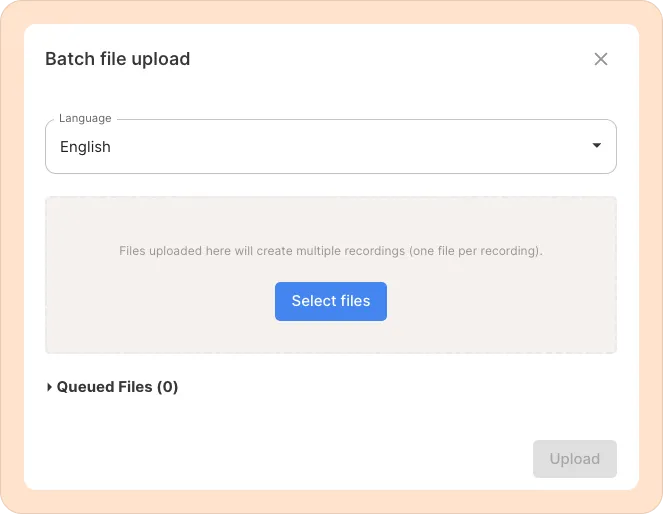This screenshot has width=663, height=514.
Task: Expand the Queued Files section triangle
Action: (x=50, y=387)
